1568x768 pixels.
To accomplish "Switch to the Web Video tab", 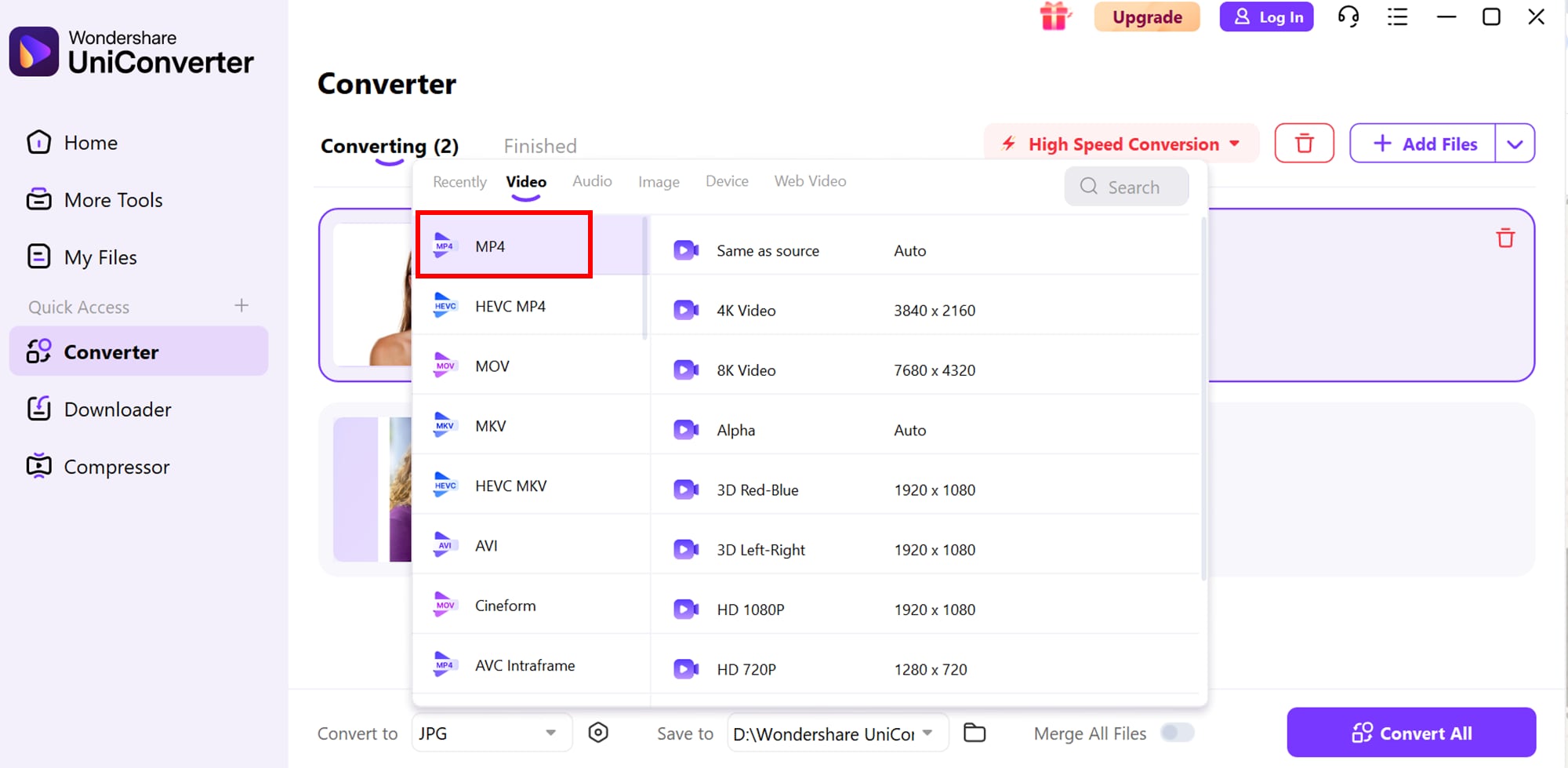I will click(810, 181).
